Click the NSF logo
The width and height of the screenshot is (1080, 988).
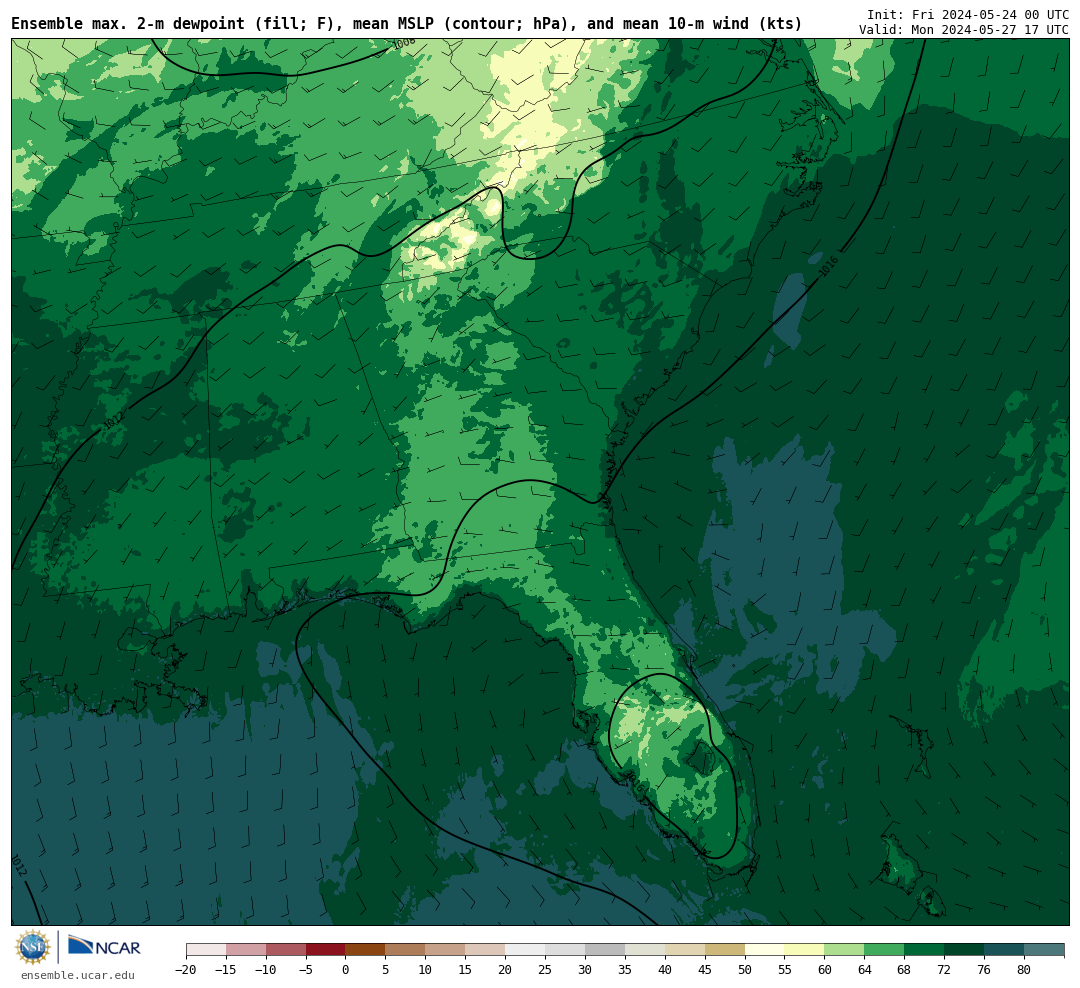(x=32, y=947)
